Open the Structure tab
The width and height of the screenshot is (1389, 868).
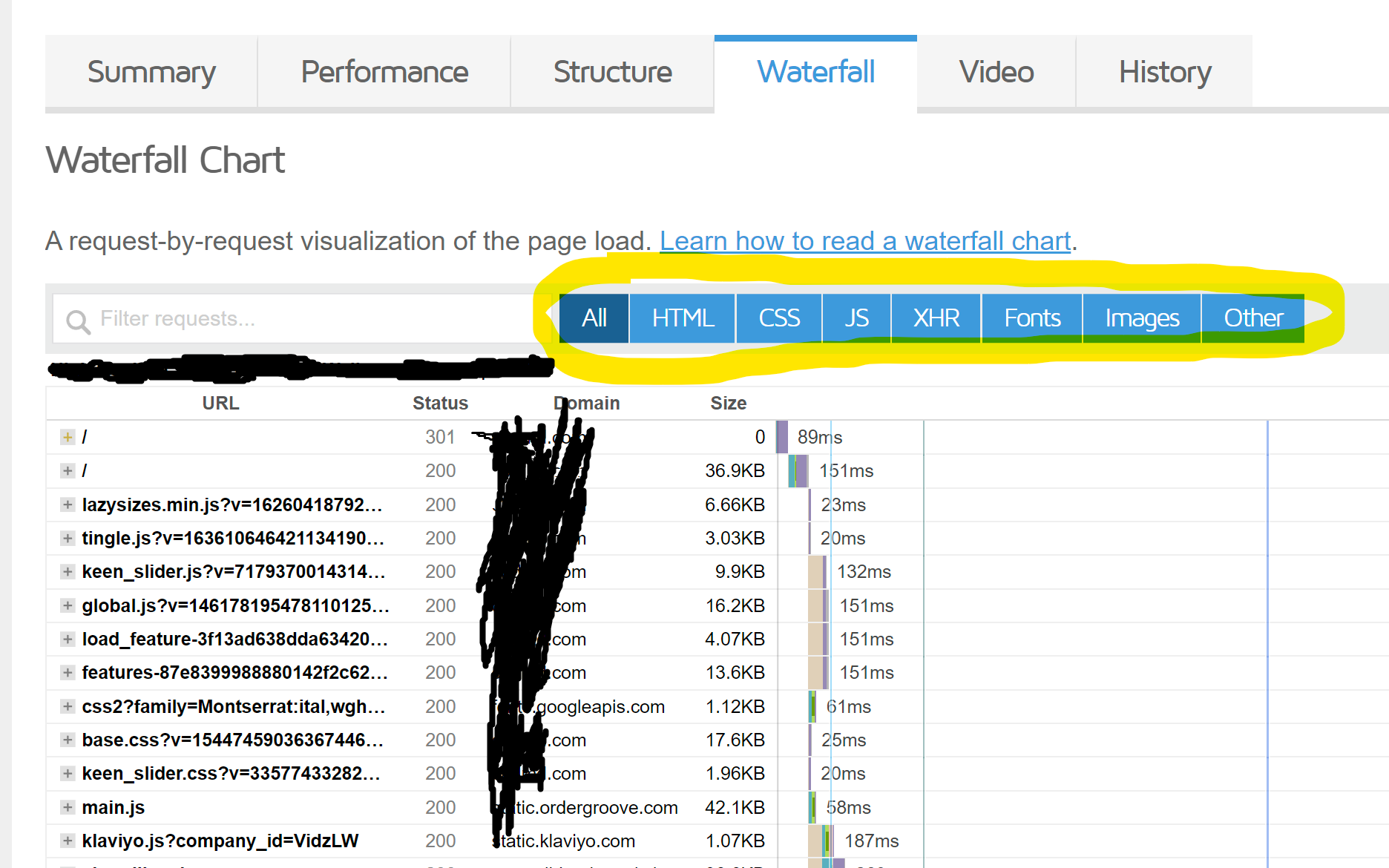(612, 72)
